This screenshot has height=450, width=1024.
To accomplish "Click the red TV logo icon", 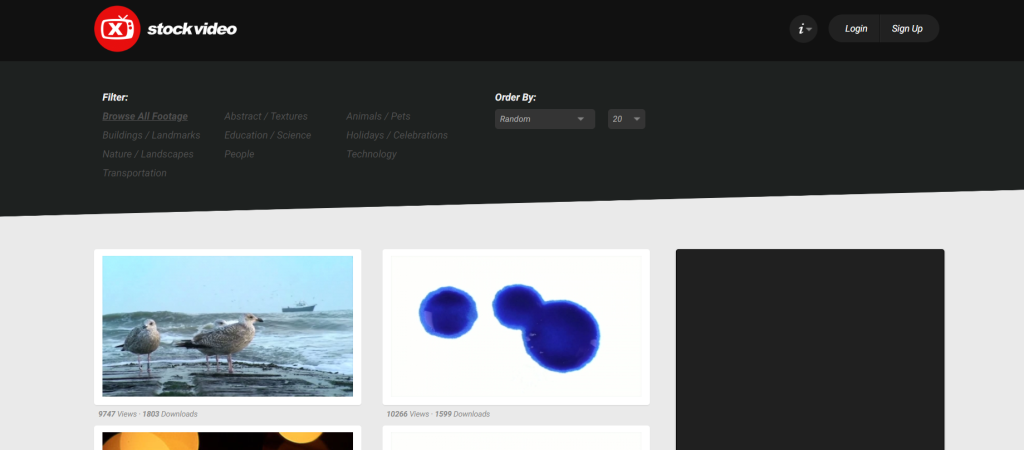I will point(117,29).
